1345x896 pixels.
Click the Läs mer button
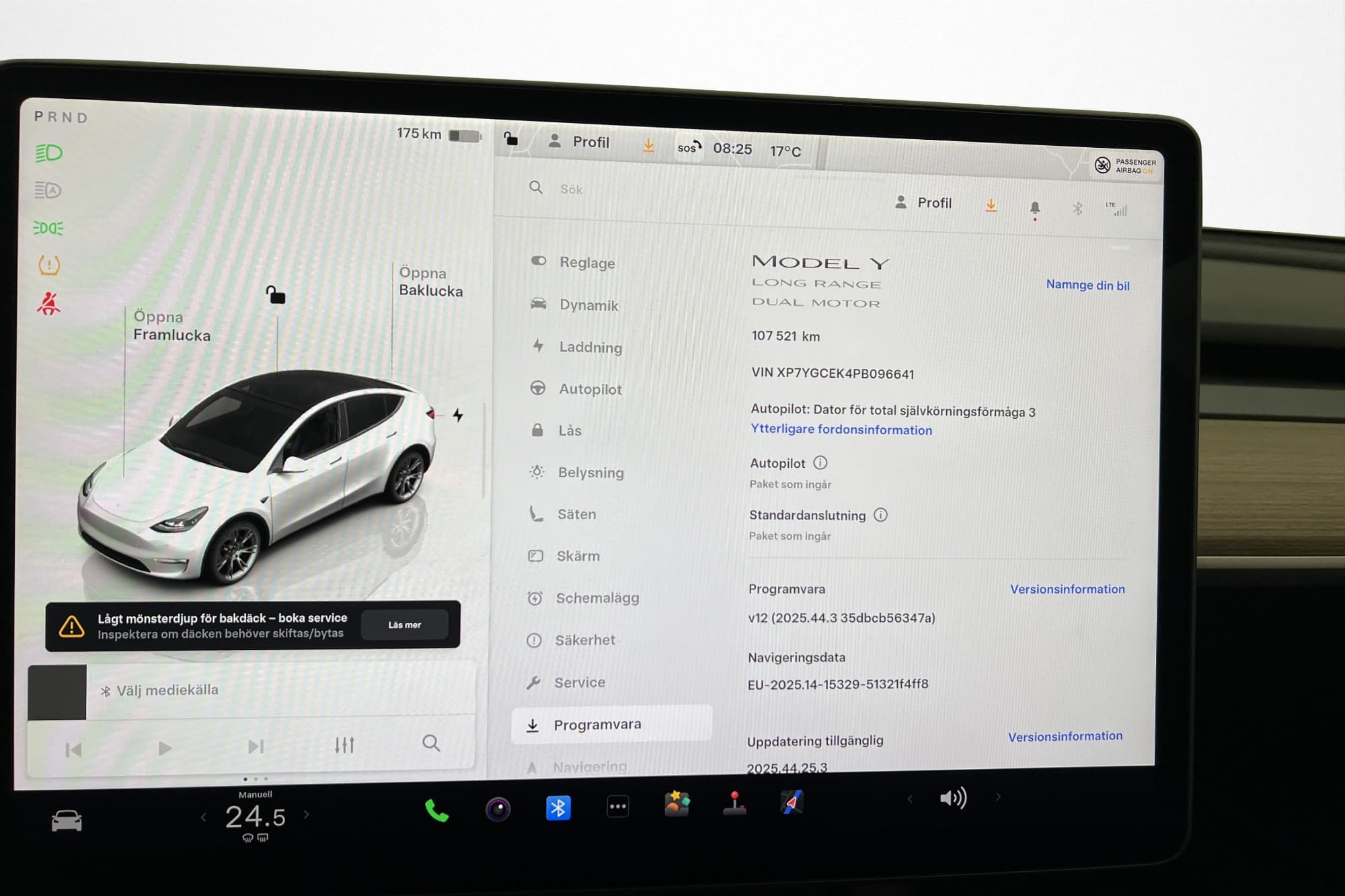tap(404, 624)
